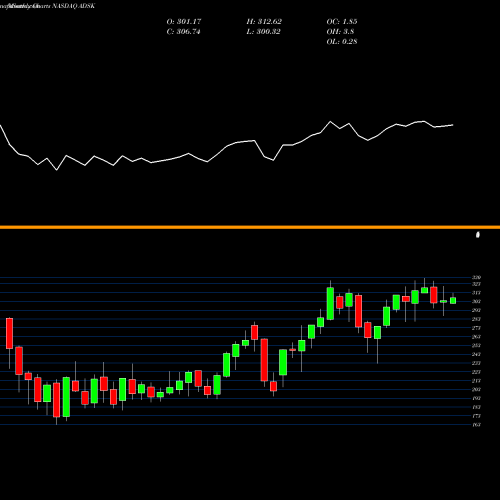Image resolution: width=500 pixels, height=500 pixels.
Task: Click the 243 price axis label
Action: pos(476,354)
